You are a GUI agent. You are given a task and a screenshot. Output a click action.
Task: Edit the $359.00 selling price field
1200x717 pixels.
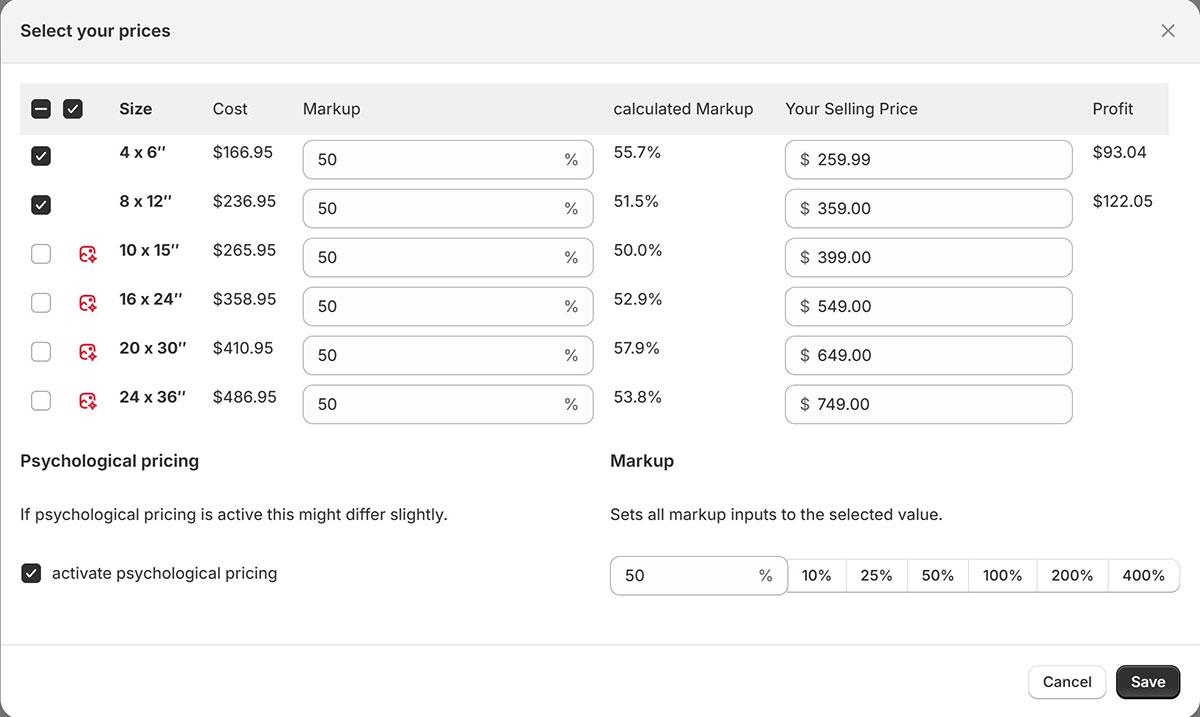pos(929,209)
